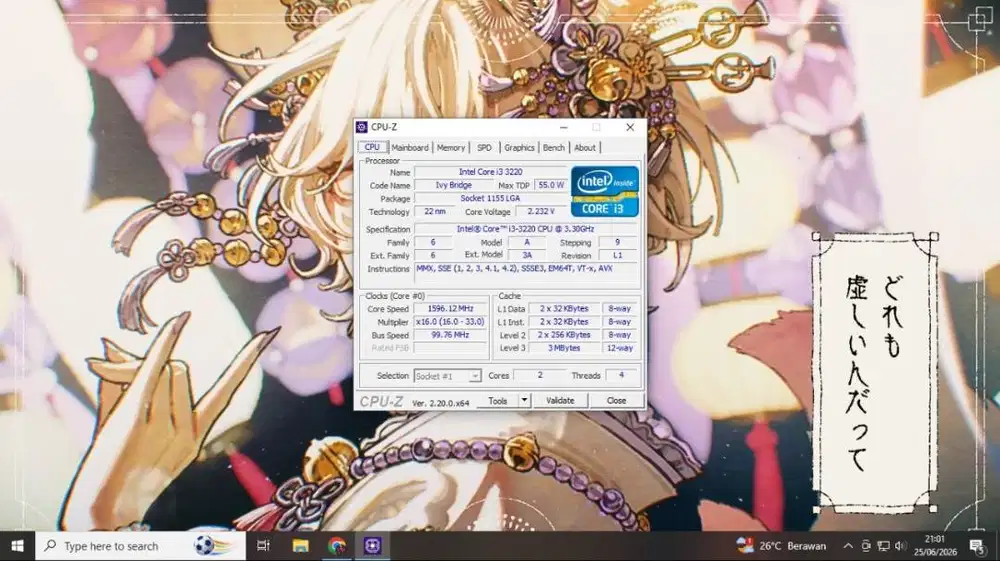Open Task View from the taskbar

[263, 546]
